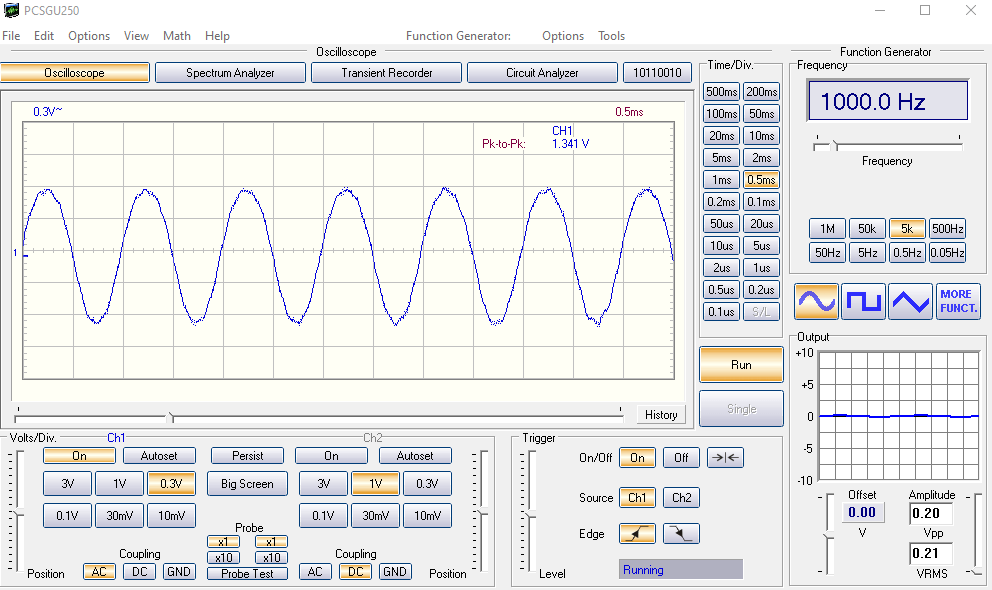Click the 10110010 digital display button
The height and width of the screenshot is (590, 992).
(657, 73)
